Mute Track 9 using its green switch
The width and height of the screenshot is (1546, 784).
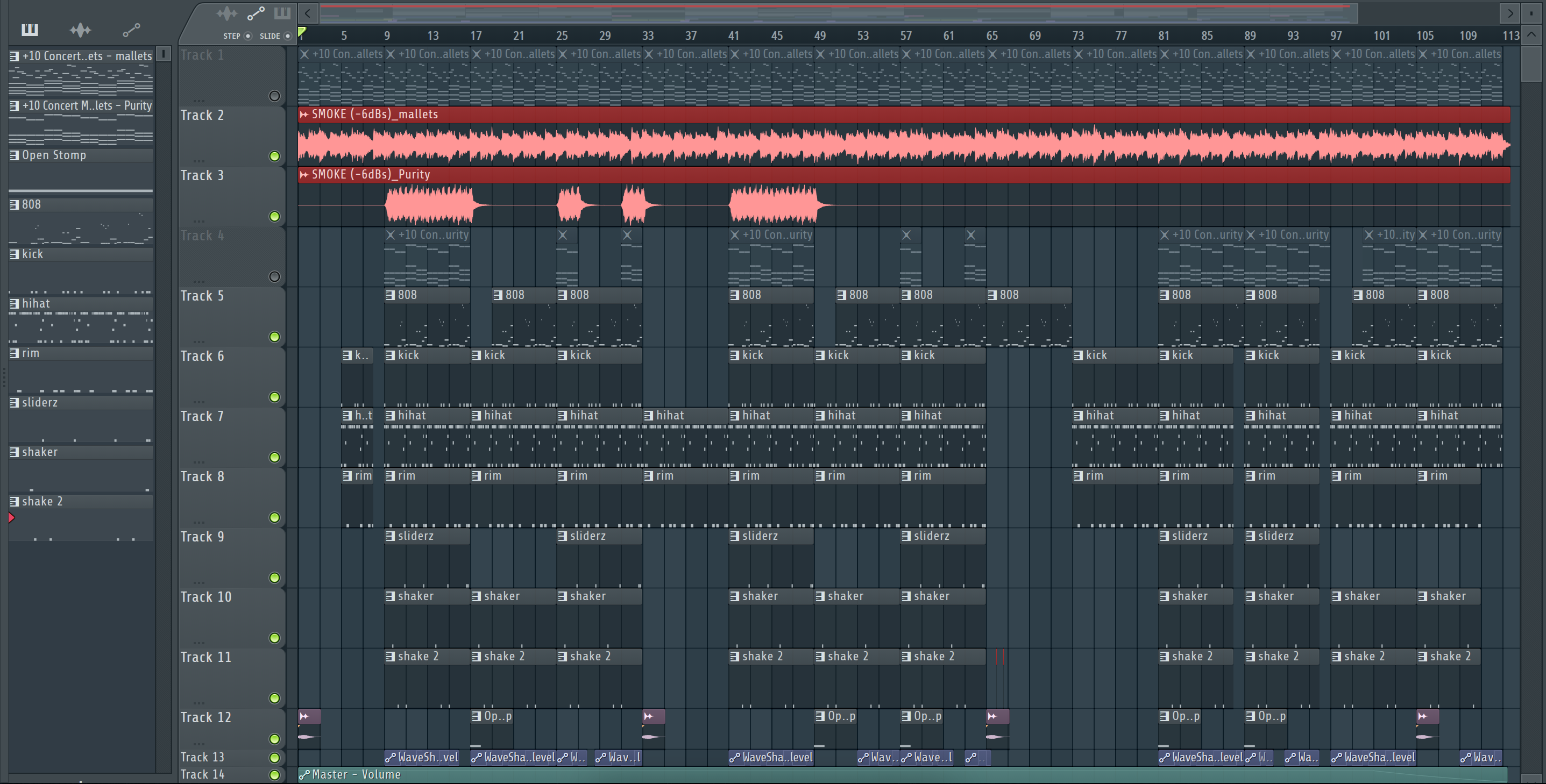274,578
